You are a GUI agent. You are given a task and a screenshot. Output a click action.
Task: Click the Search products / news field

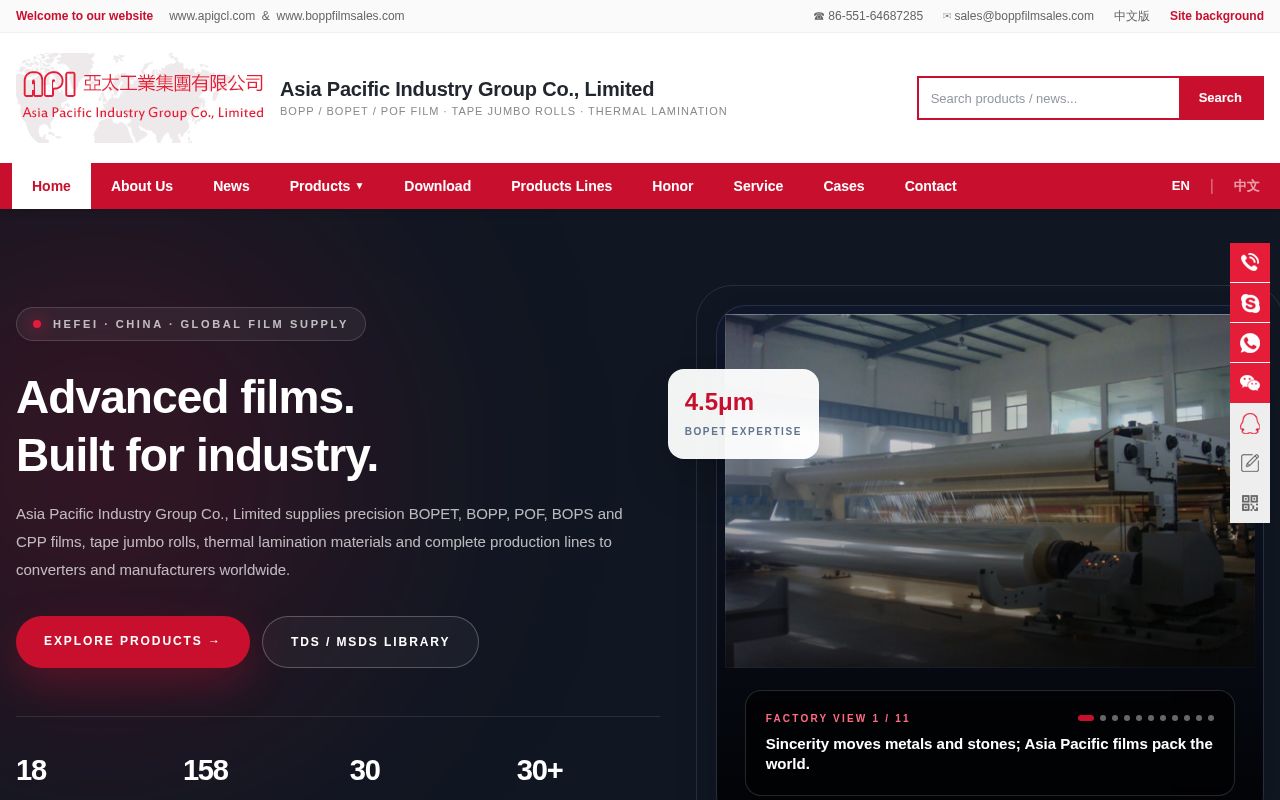click(x=1048, y=98)
